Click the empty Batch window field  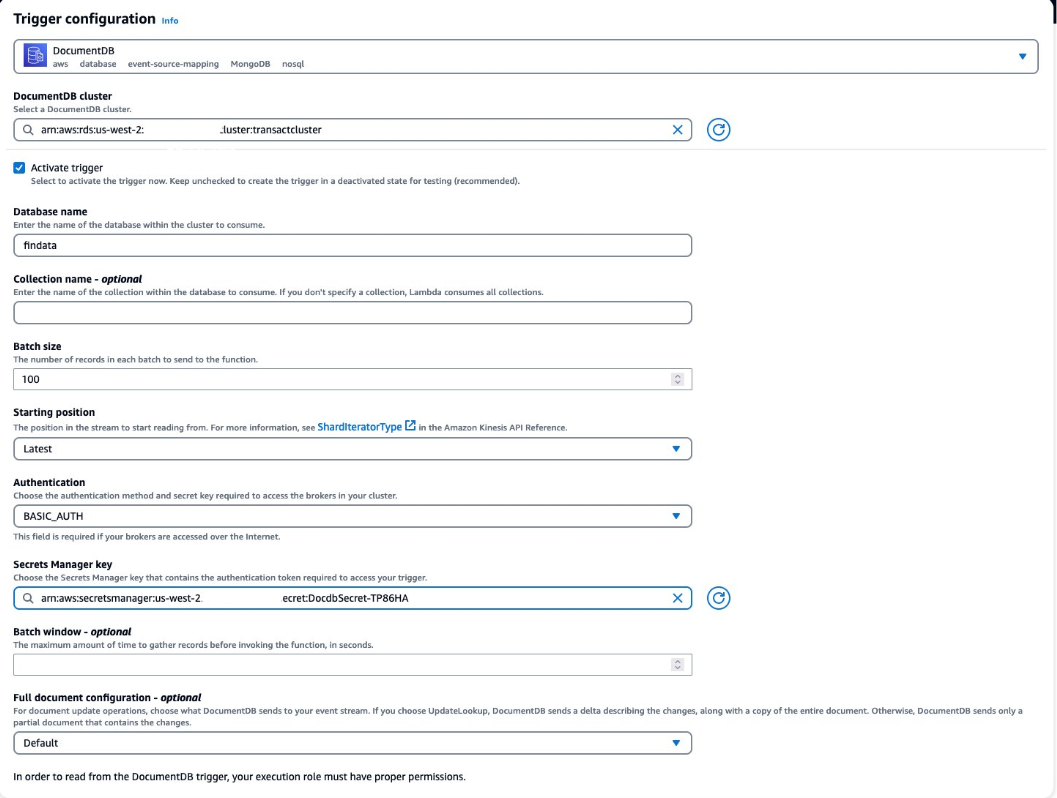[353, 665]
